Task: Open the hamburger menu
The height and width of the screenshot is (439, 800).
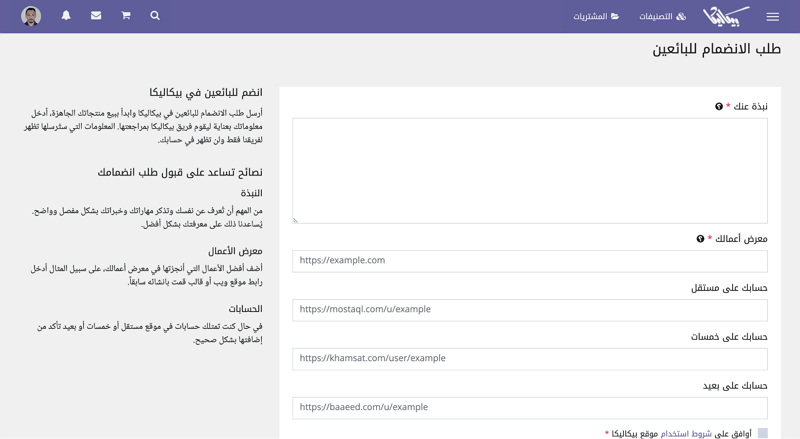Action: tap(772, 17)
